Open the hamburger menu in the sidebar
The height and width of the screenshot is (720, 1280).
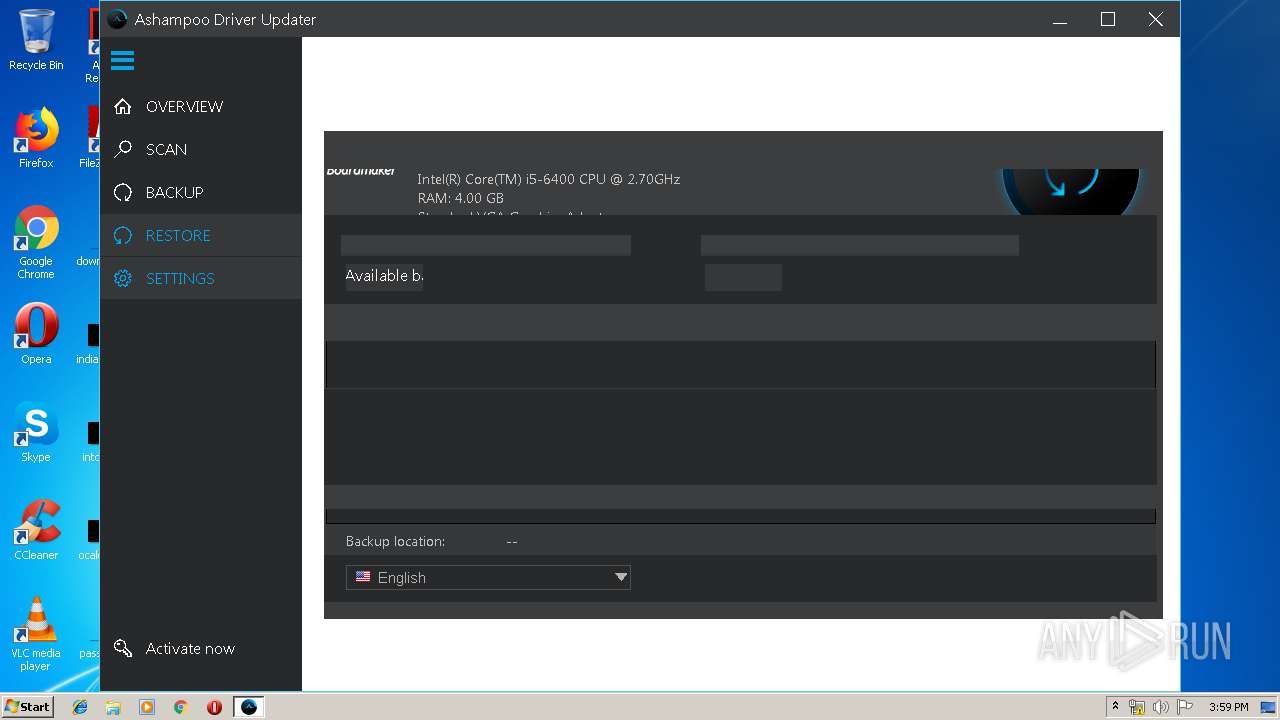coord(123,61)
